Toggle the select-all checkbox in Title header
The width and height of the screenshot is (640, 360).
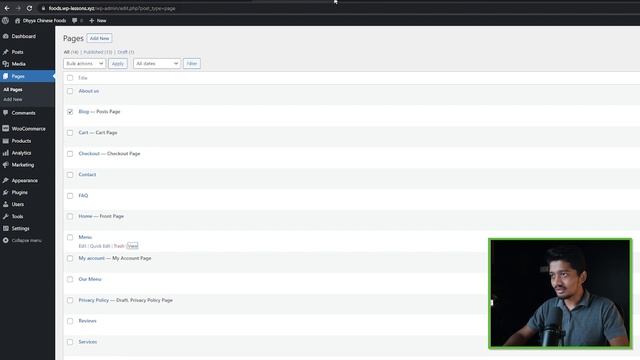tap(70, 78)
